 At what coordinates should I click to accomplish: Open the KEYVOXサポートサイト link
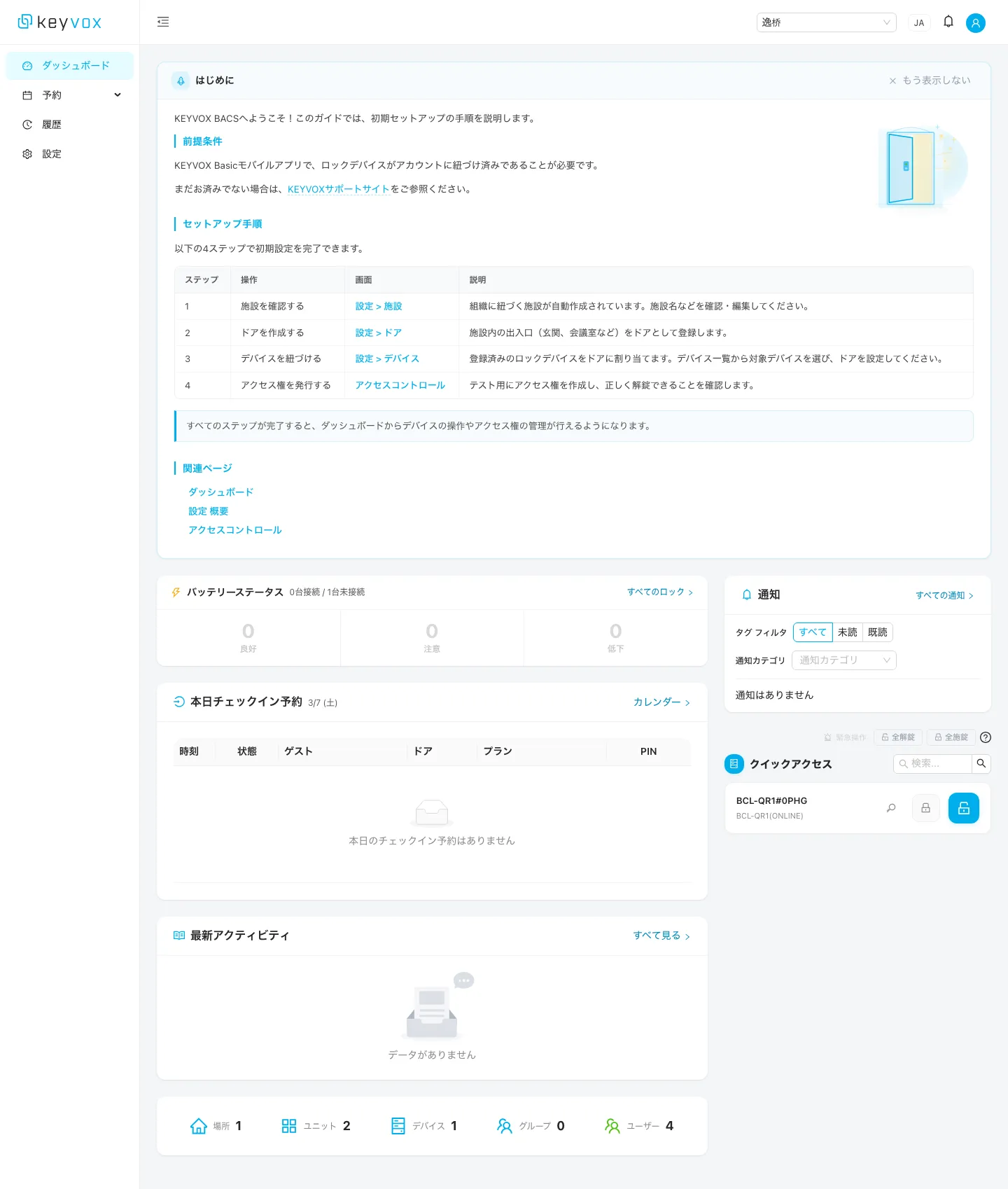[x=338, y=189]
